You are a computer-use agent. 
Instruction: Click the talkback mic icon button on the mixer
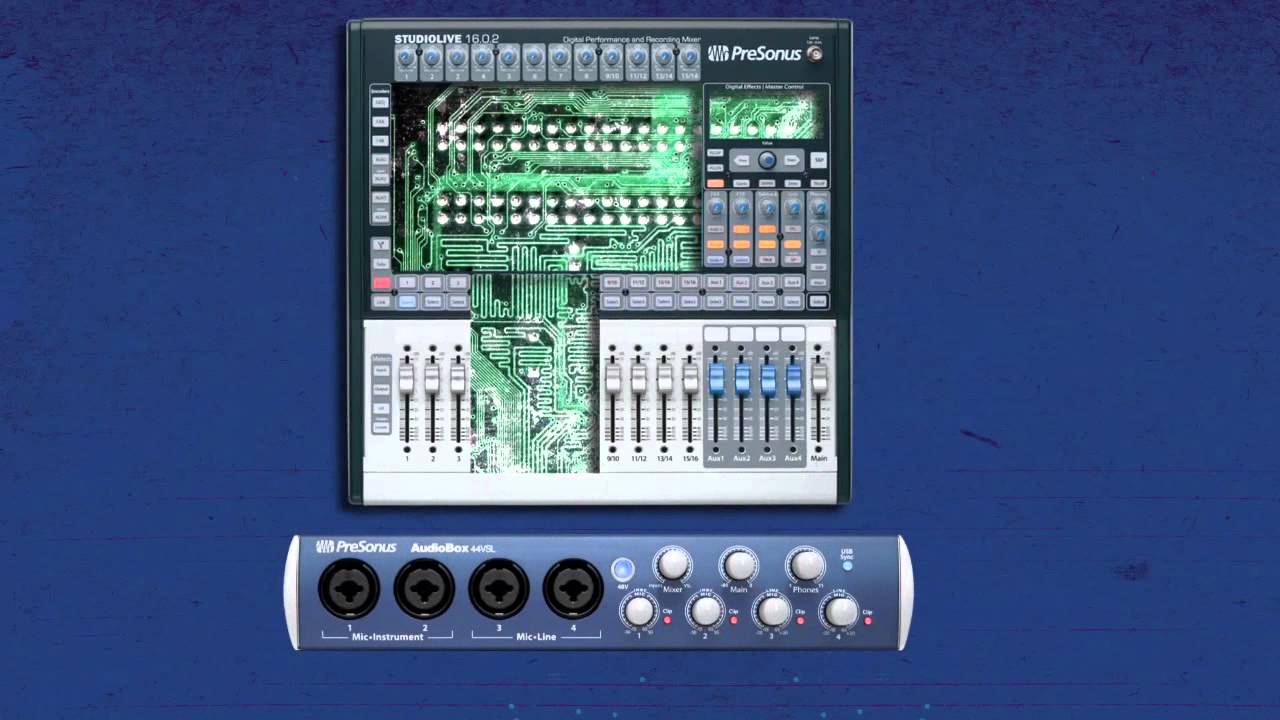pos(381,245)
